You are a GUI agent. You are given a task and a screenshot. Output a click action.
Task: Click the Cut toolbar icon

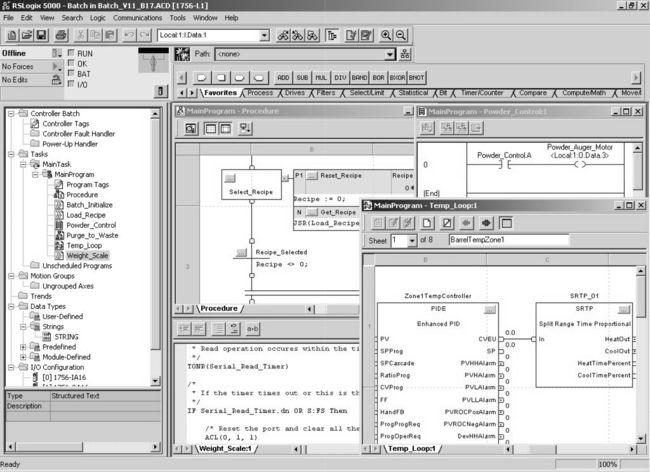point(80,35)
